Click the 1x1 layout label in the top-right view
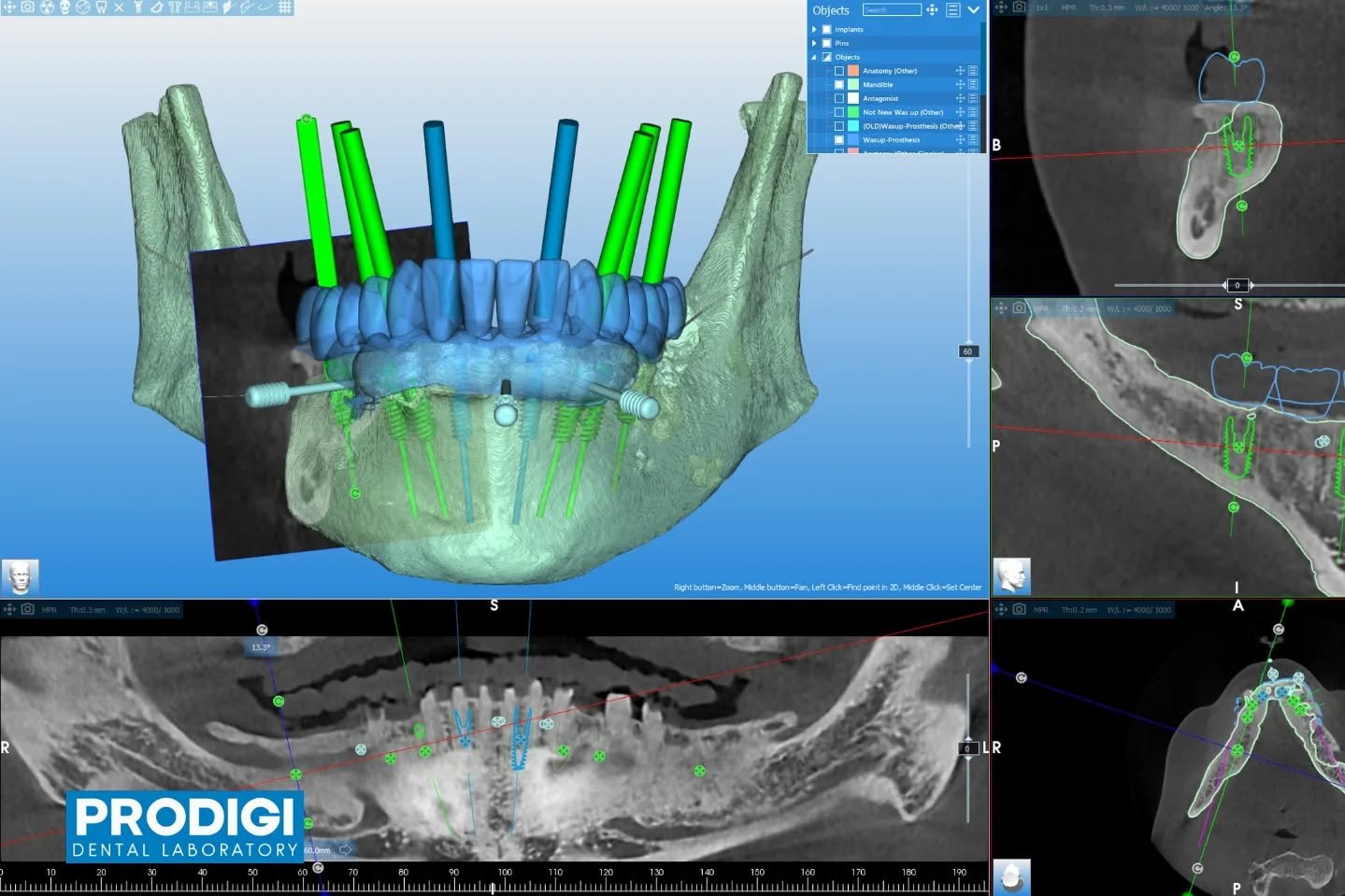The width and height of the screenshot is (1345, 896). 1042,7
